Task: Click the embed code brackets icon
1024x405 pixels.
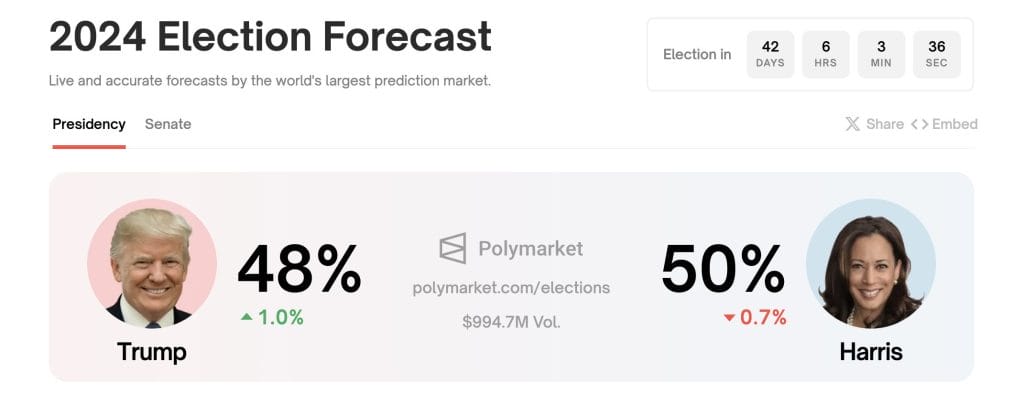Action: click(x=919, y=124)
